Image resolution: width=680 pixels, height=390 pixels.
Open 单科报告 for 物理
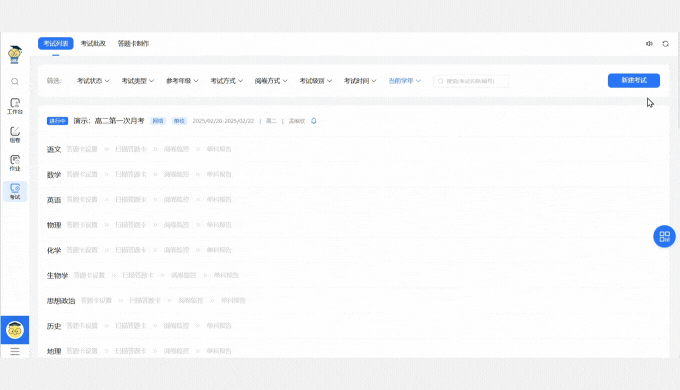pyautogui.click(x=219, y=225)
